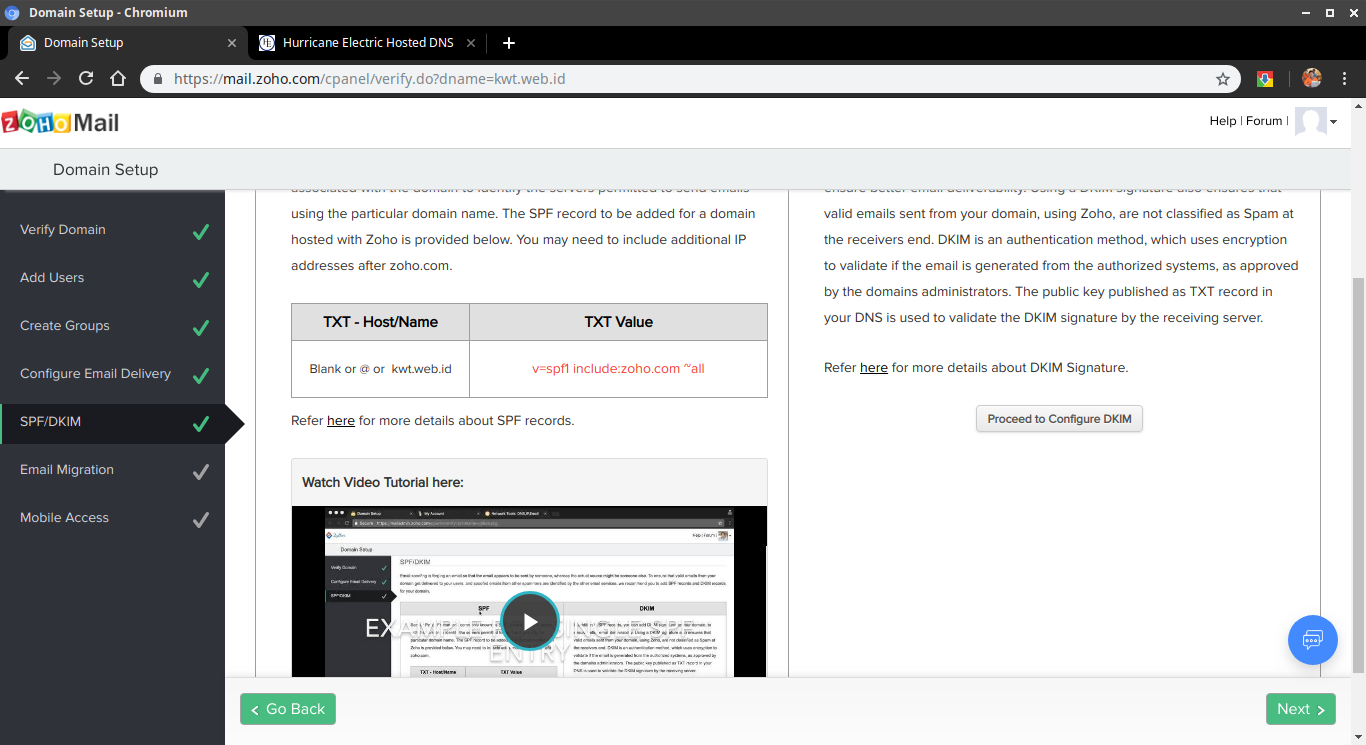Play the SPF video tutorial
This screenshot has width=1366, height=745.
click(x=529, y=621)
